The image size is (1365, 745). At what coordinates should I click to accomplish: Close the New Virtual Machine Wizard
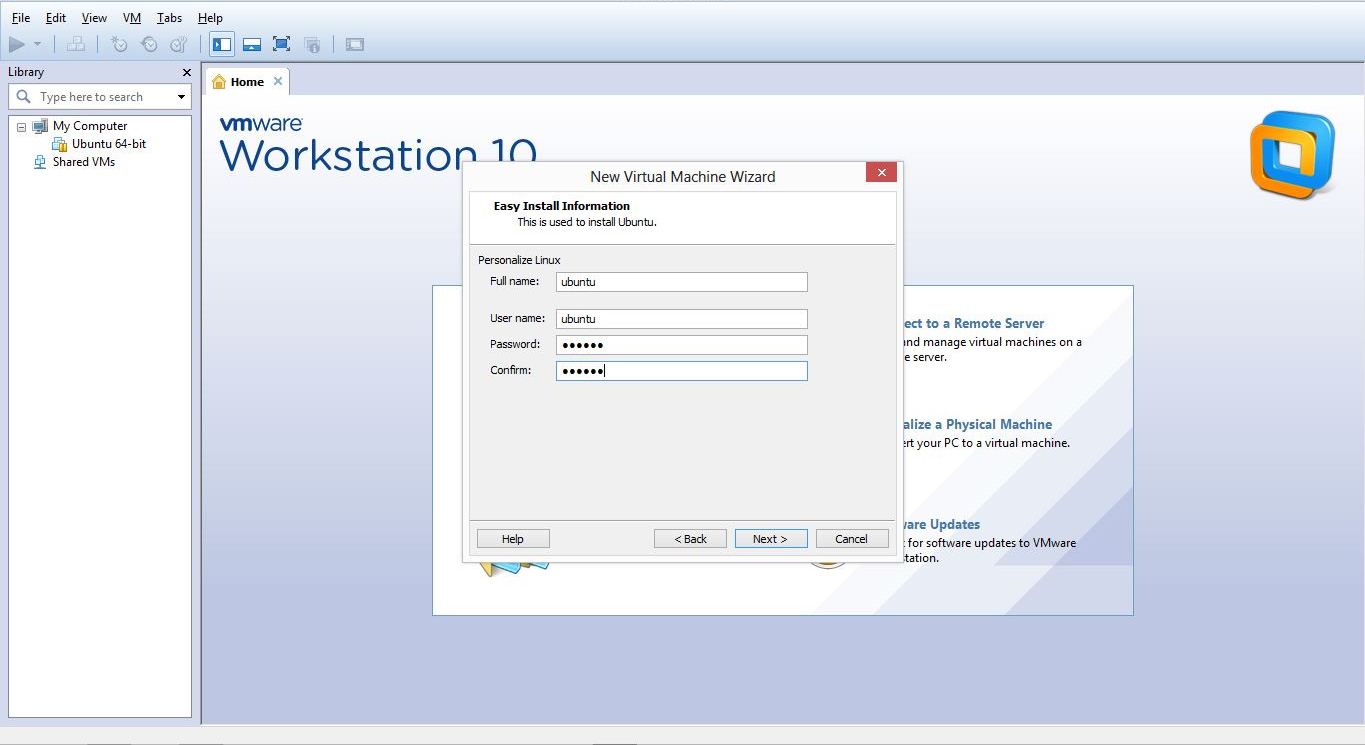point(881,173)
